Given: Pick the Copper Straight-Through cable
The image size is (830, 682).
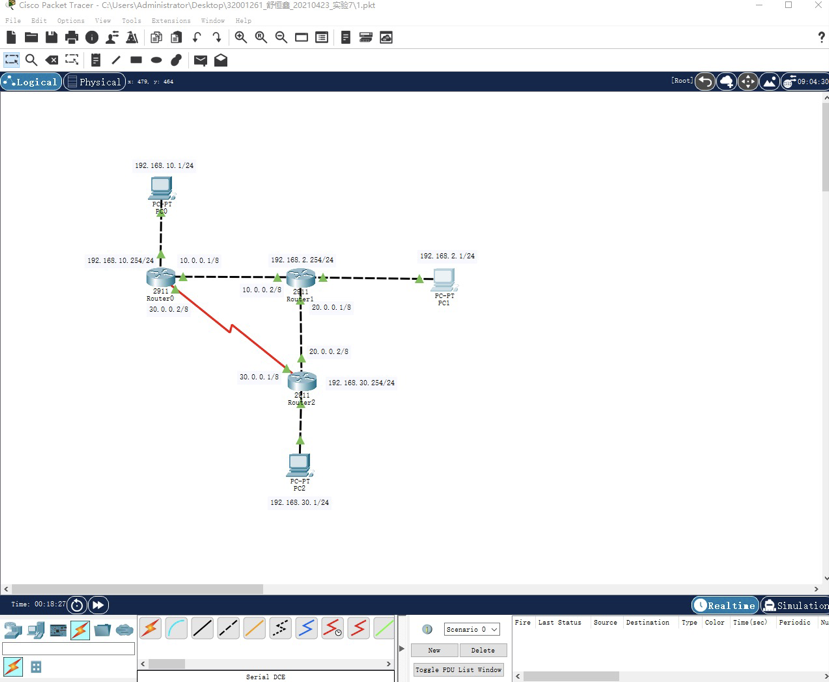Looking at the screenshot, I should point(202,628).
